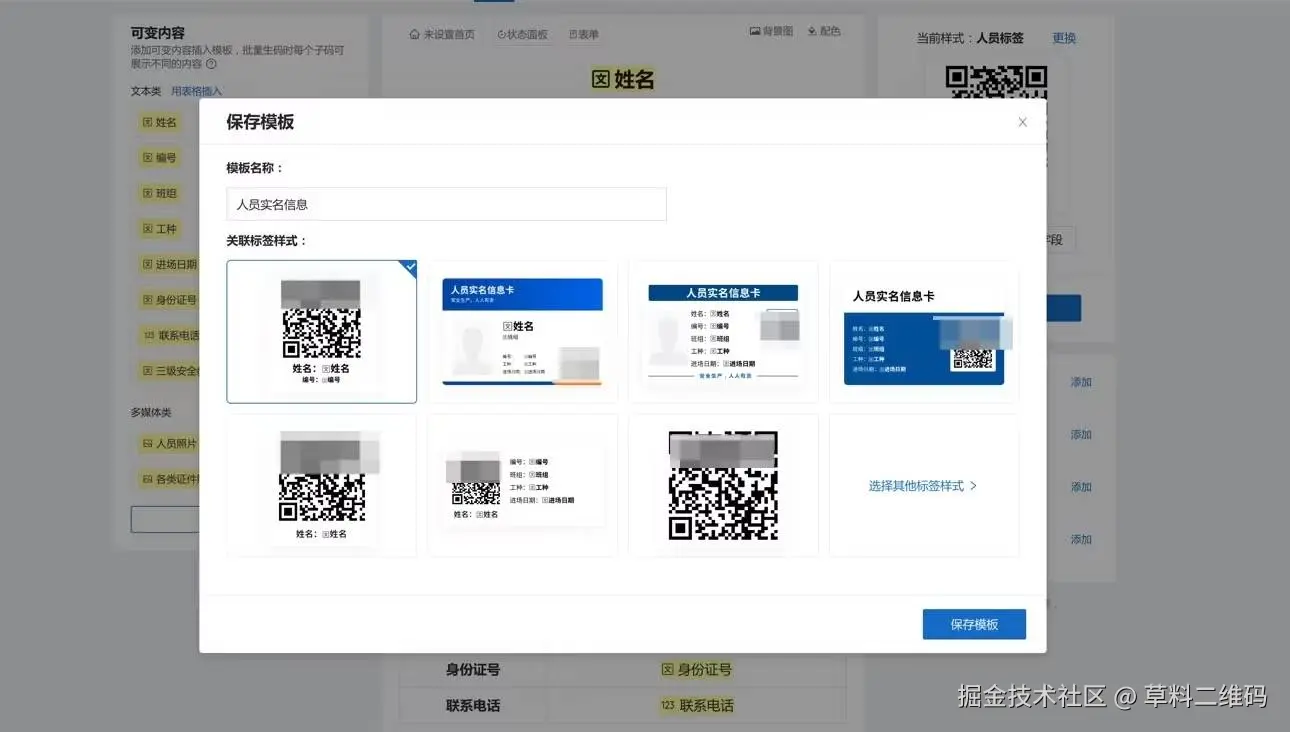Insert the 三级安全 variable tag

pyautogui.click(x=168, y=371)
